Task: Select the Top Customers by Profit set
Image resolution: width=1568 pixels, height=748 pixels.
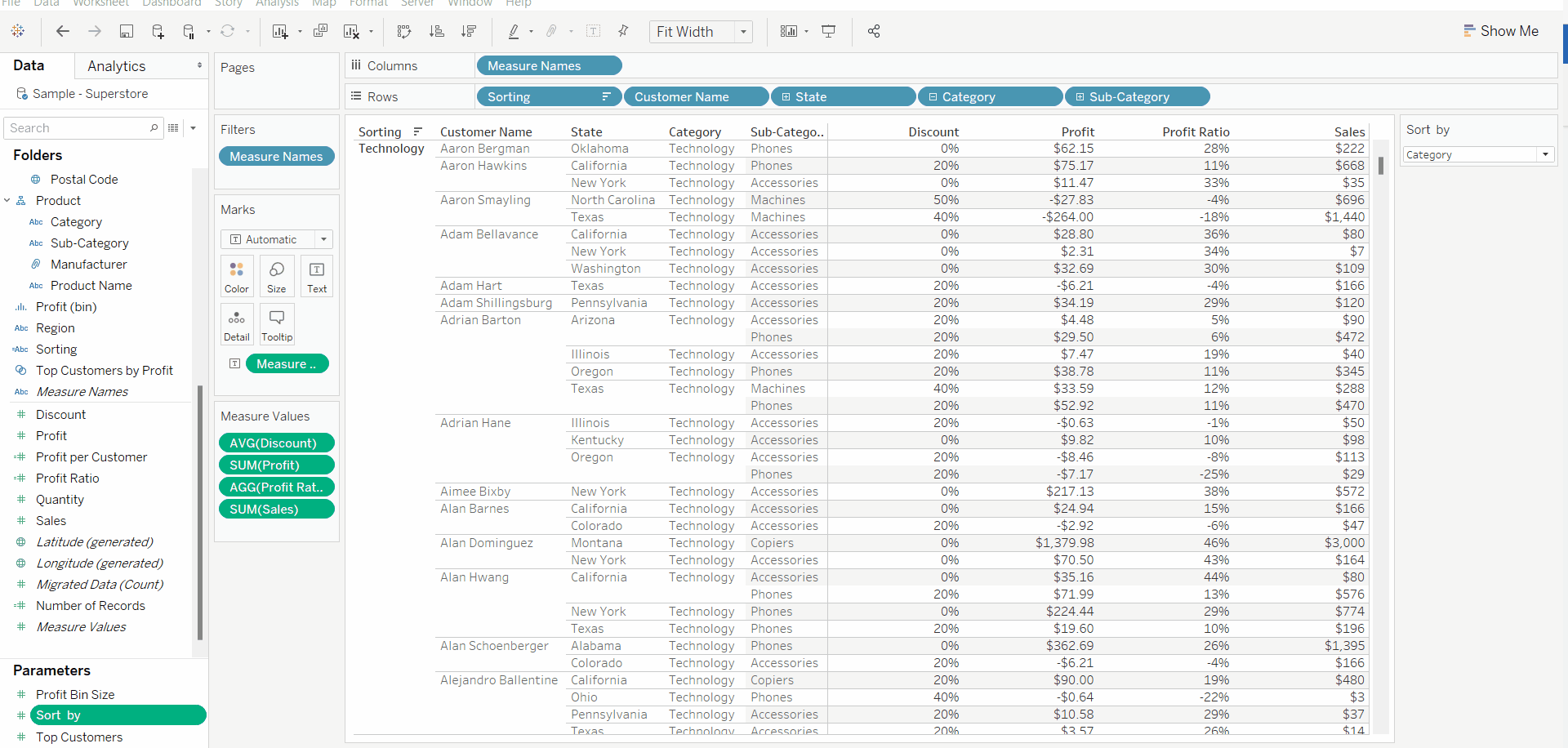Action: [x=105, y=371]
